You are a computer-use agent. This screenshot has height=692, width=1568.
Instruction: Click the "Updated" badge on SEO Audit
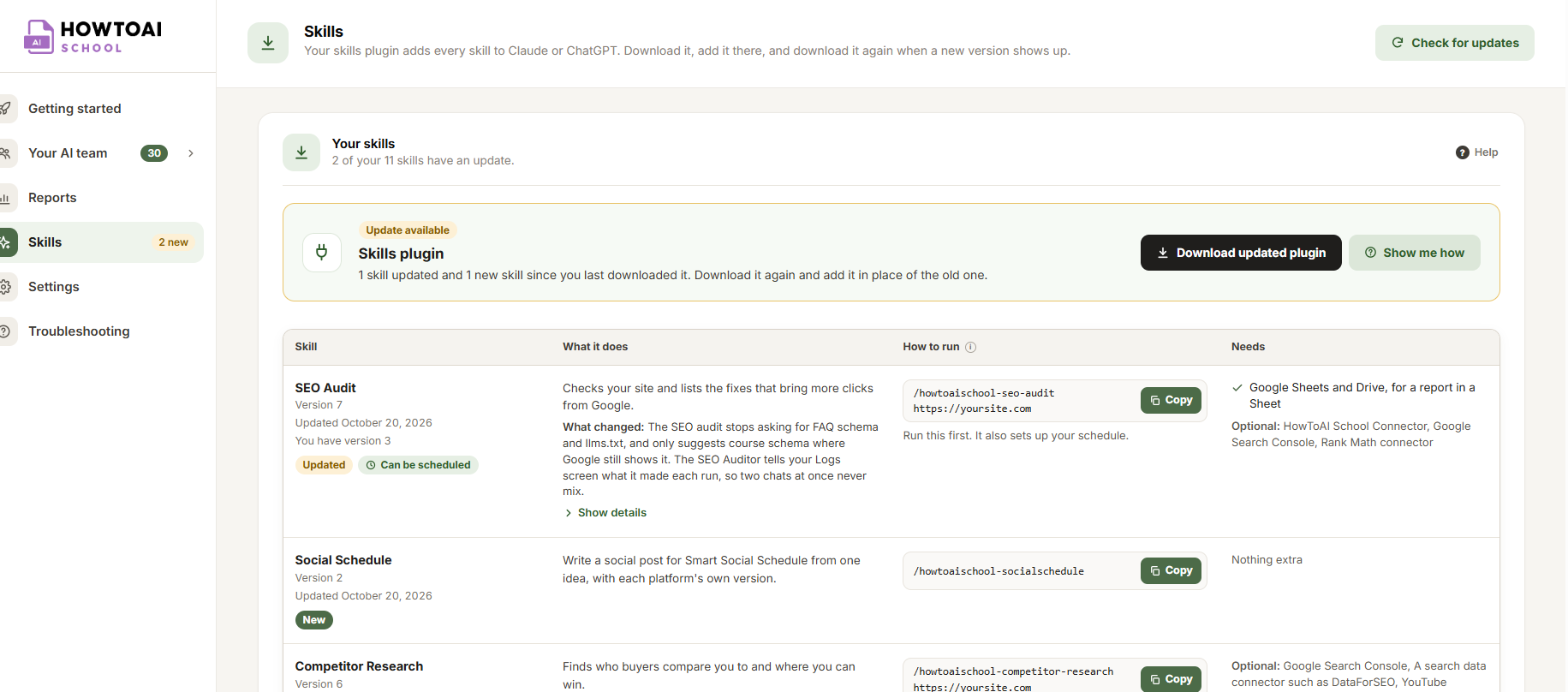324,465
